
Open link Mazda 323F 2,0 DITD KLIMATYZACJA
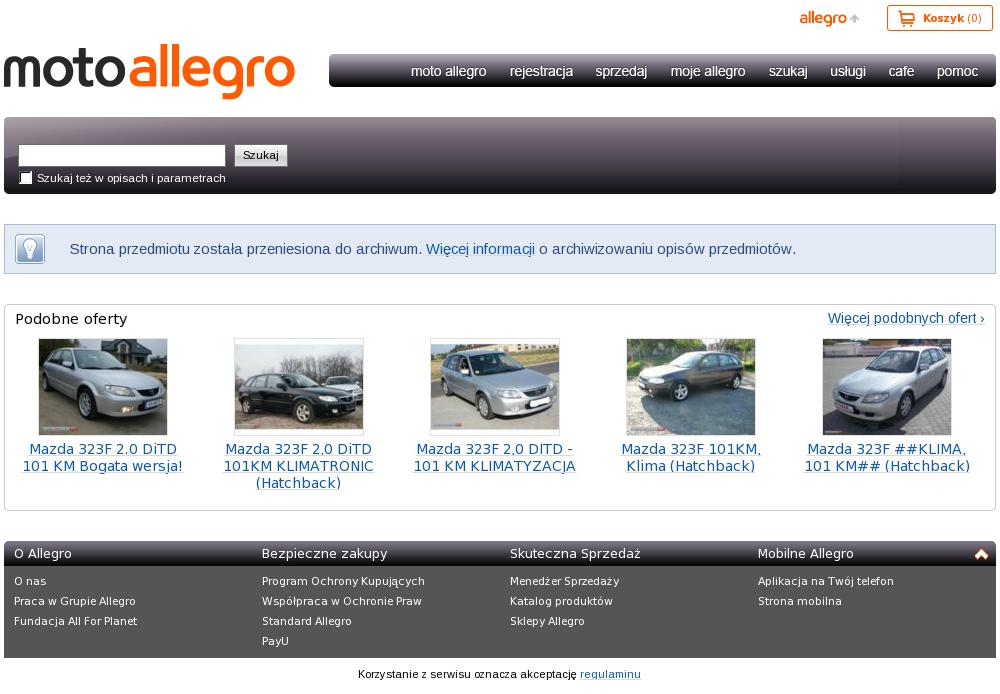495,458
